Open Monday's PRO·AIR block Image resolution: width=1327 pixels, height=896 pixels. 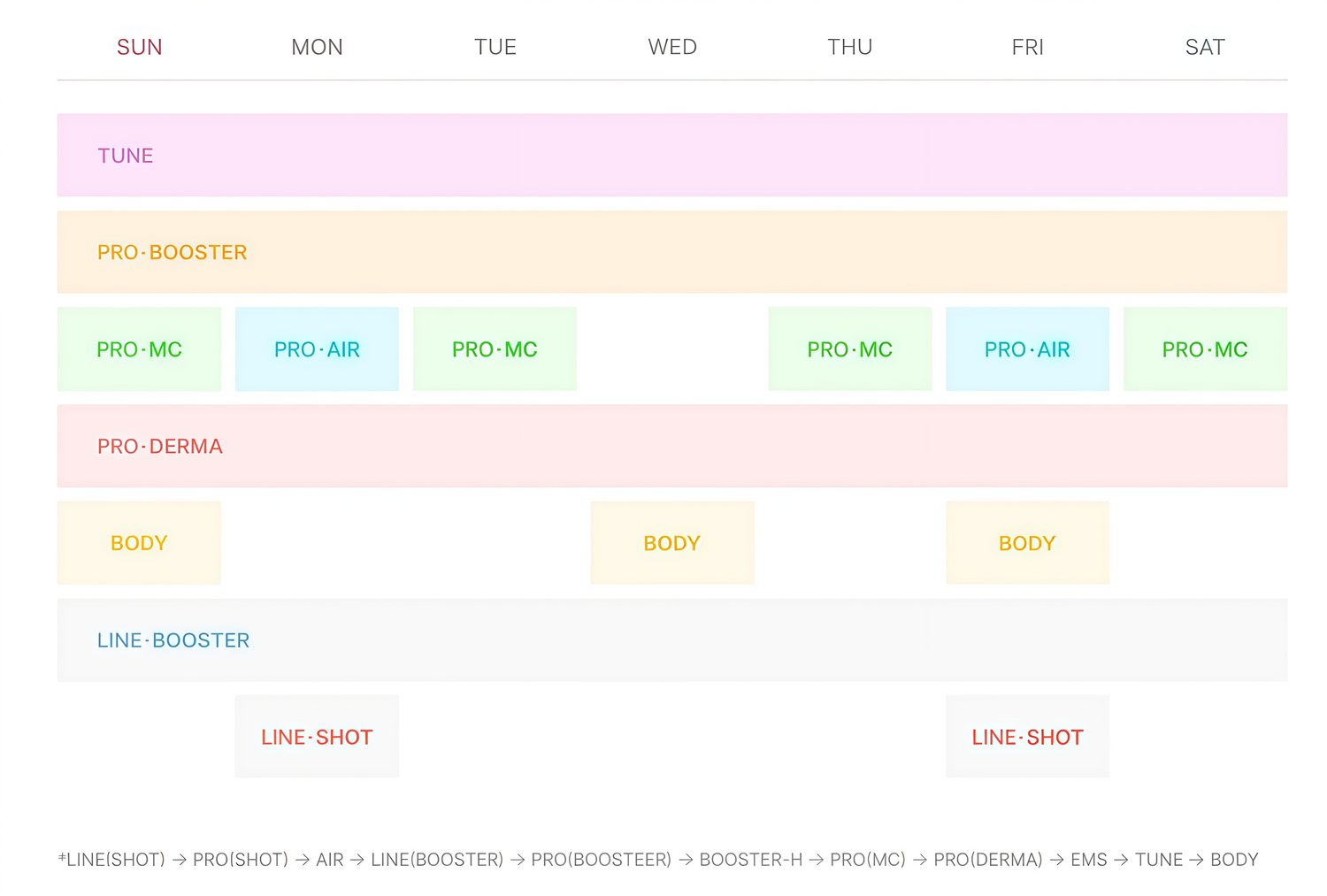tap(317, 349)
